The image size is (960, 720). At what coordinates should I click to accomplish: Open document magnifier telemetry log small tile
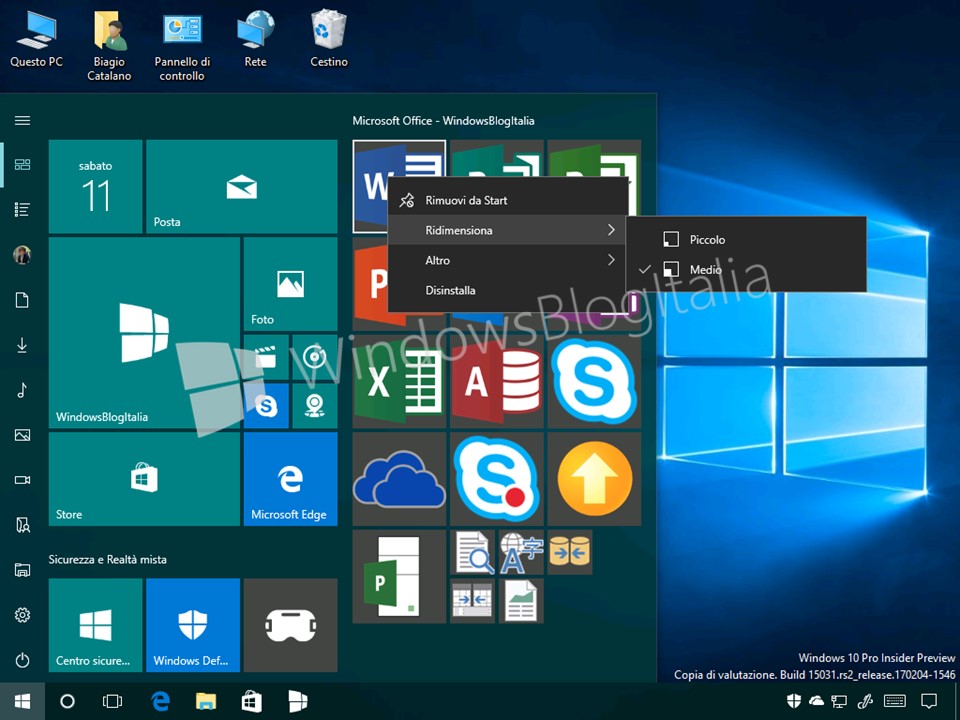click(473, 552)
